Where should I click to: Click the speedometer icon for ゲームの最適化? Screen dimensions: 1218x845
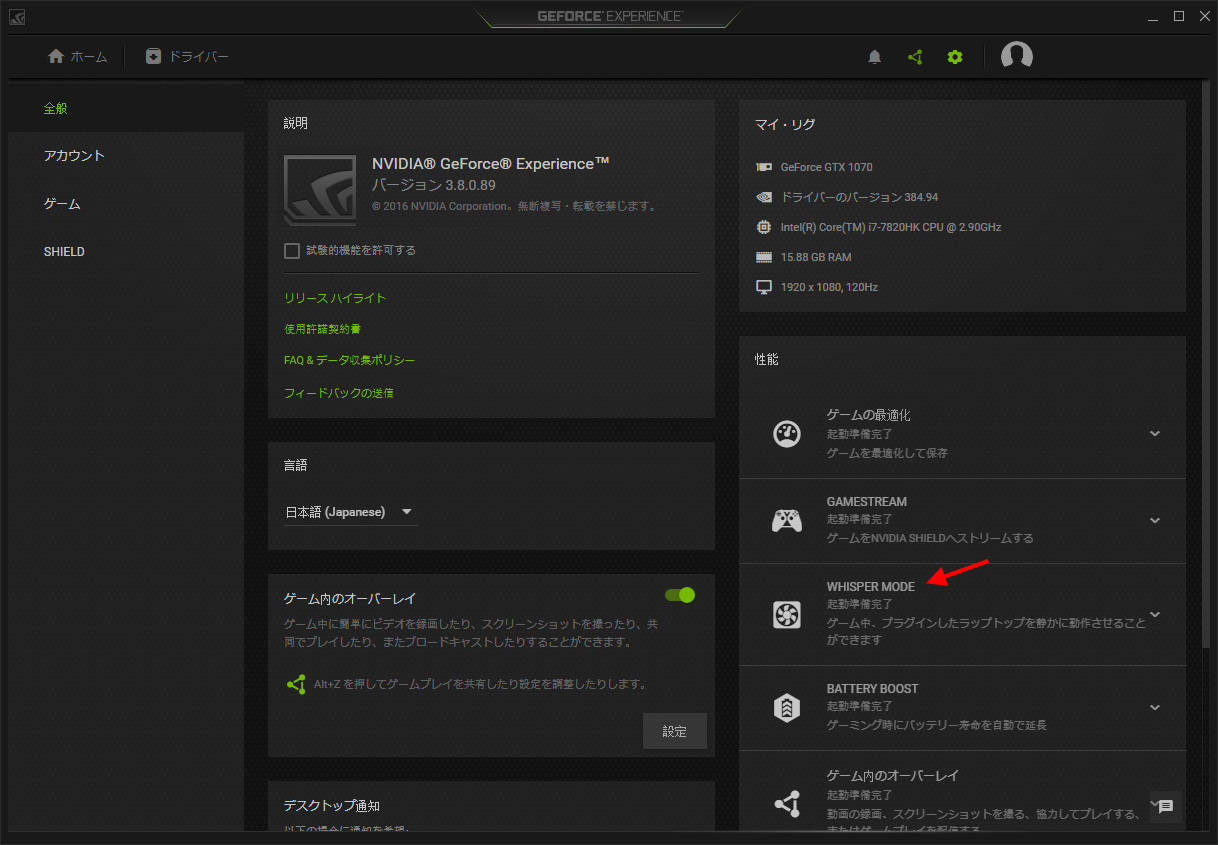pos(787,434)
